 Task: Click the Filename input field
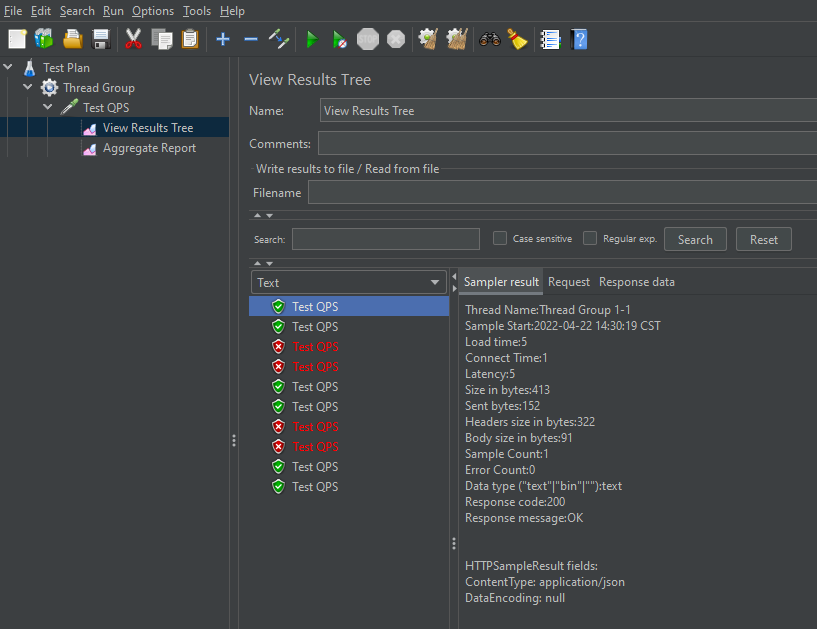click(x=562, y=192)
